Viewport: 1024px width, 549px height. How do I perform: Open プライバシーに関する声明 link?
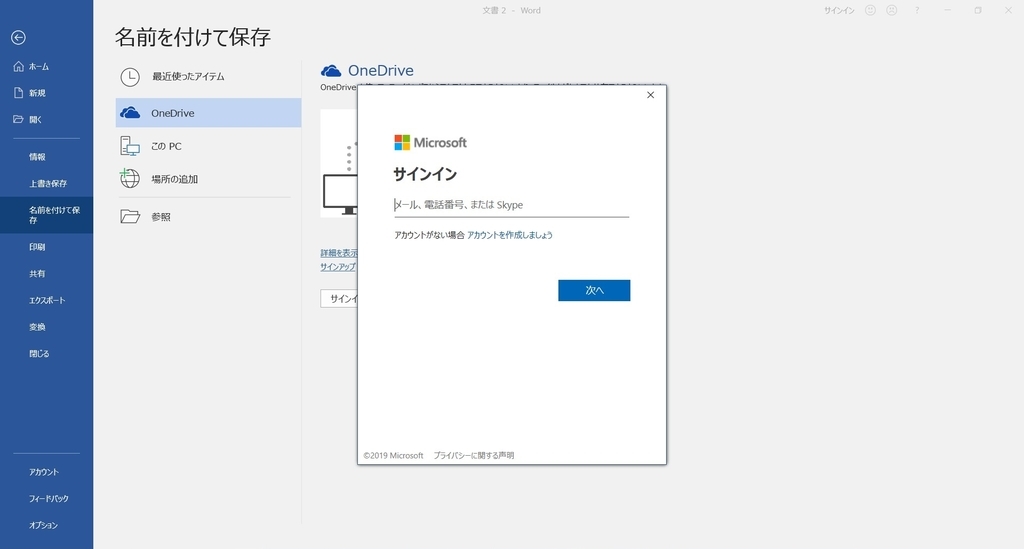click(x=474, y=456)
